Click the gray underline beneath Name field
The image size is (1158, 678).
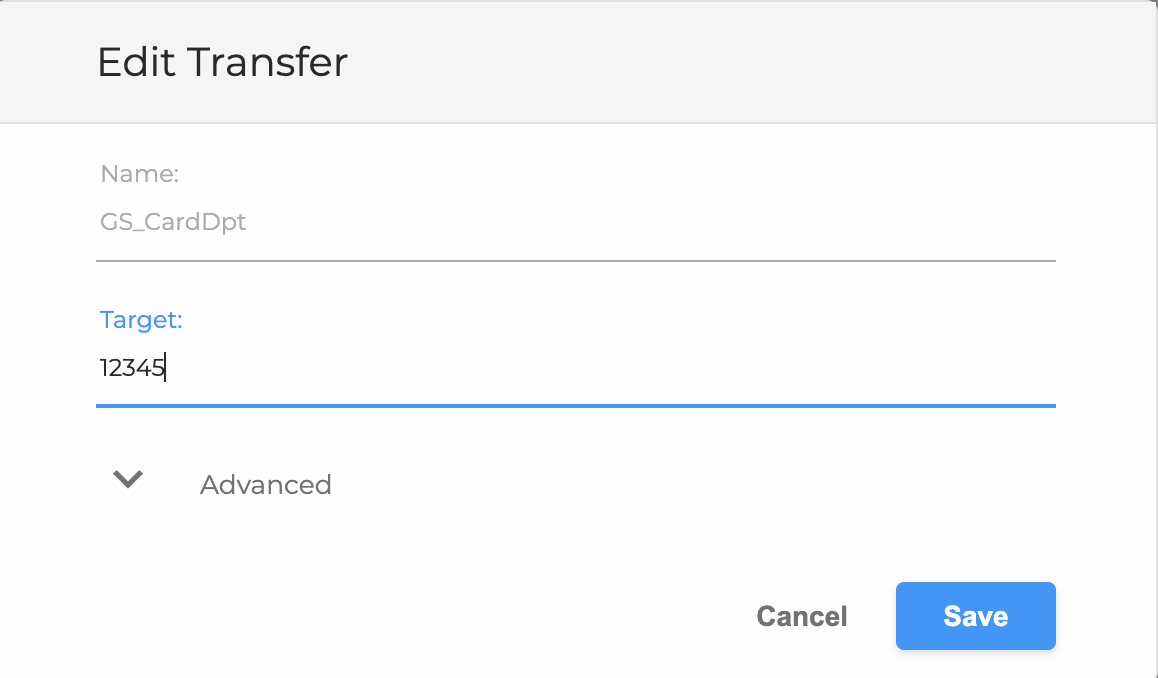[x=575, y=261]
